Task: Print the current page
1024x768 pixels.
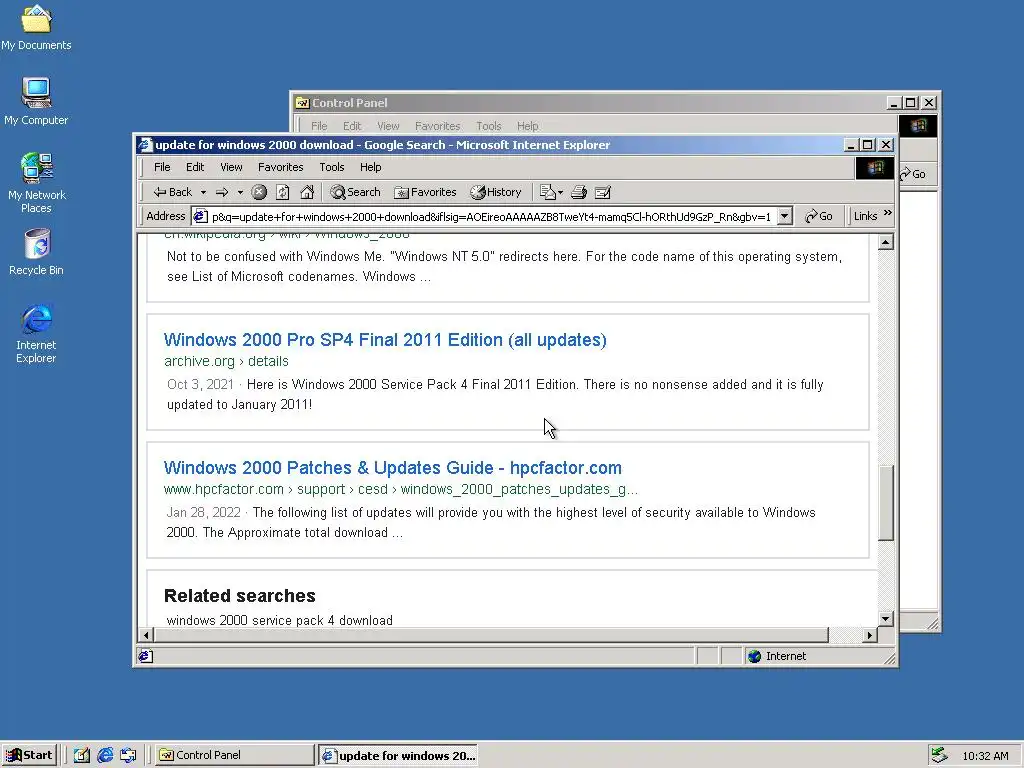Action: coord(579,192)
